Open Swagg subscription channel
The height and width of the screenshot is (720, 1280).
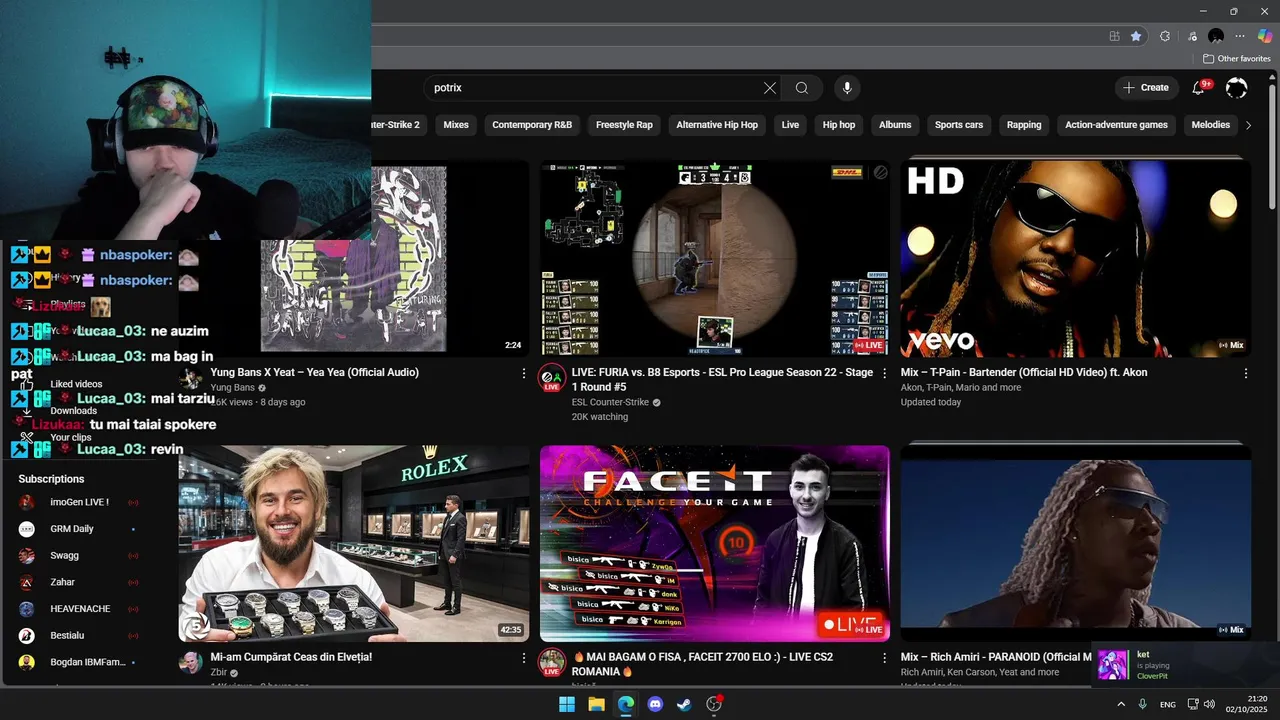[78, 555]
